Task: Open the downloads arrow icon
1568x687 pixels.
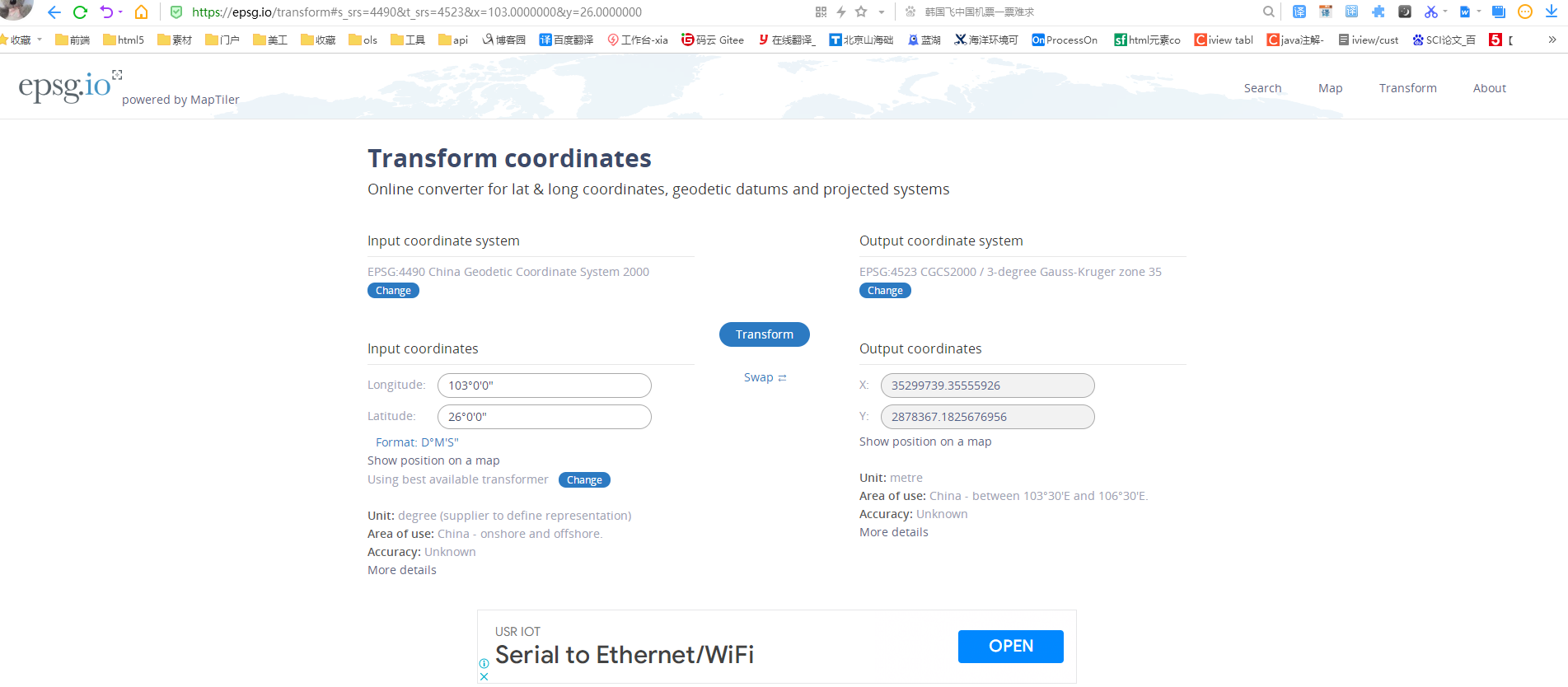Action: click(1552, 12)
